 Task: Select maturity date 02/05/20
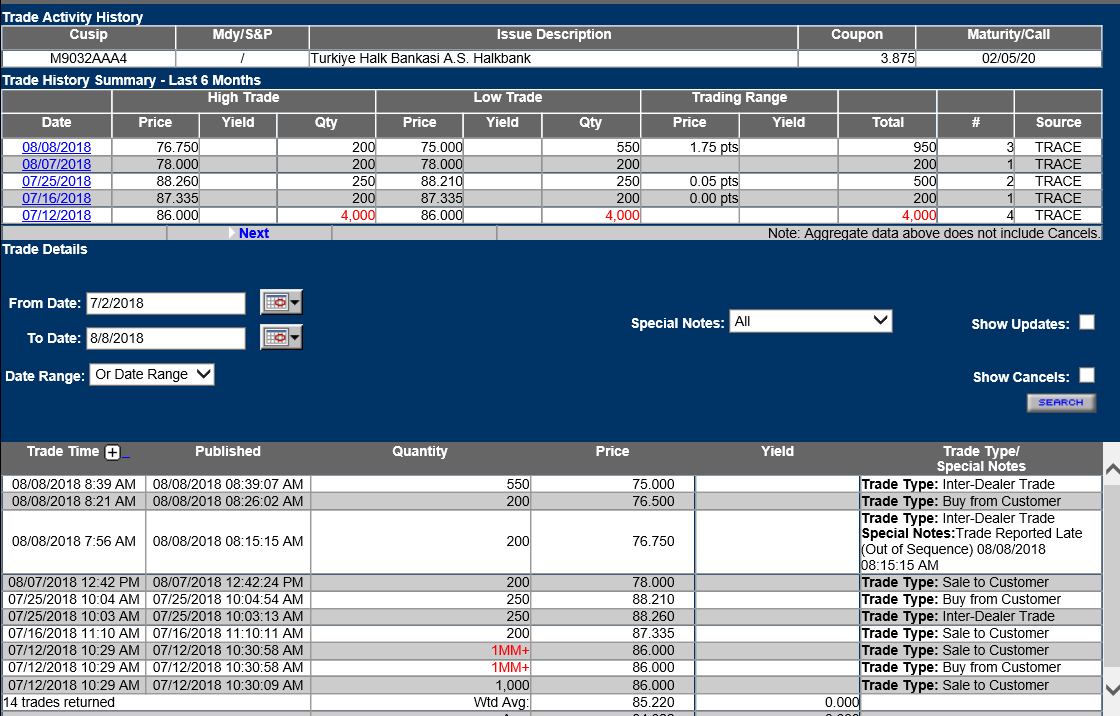pos(1008,59)
